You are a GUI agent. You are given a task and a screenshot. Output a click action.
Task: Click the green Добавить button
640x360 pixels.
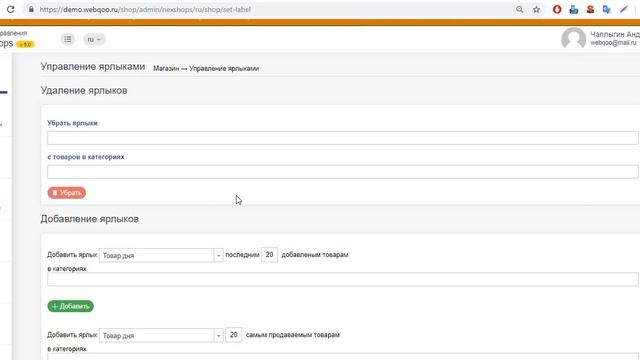71,306
